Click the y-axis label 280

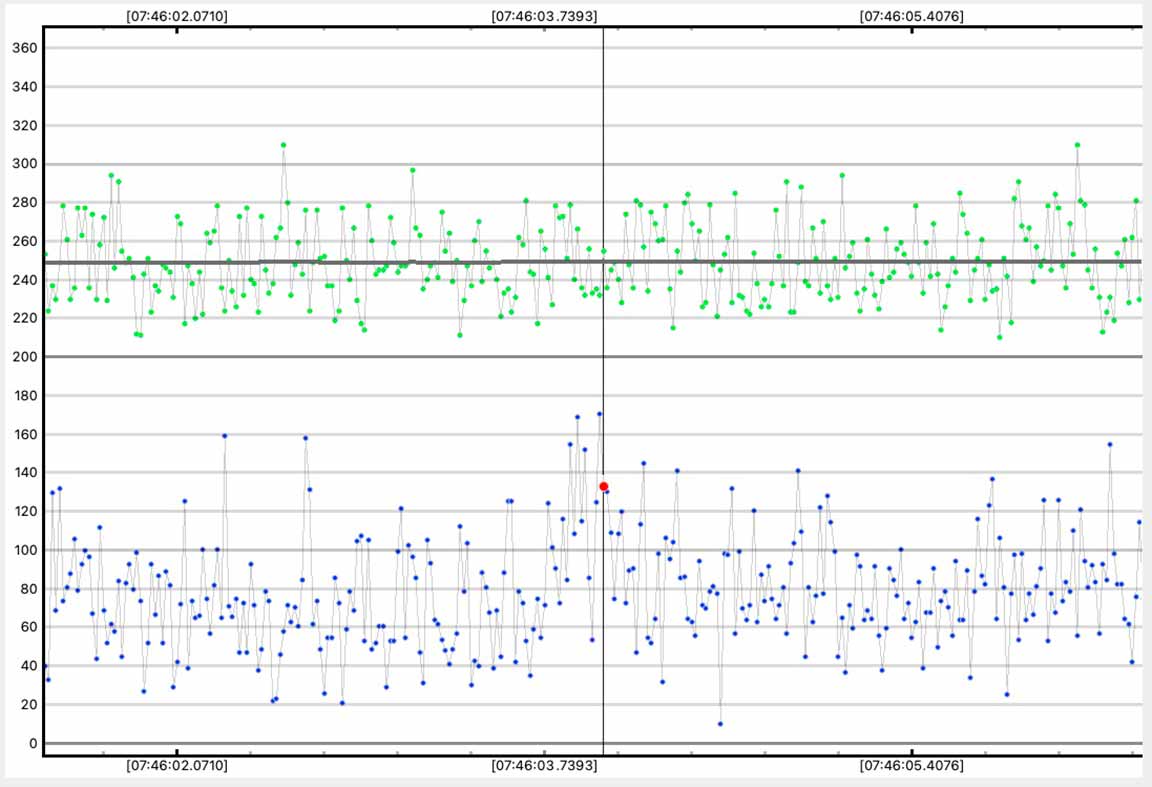pyautogui.click(x=24, y=203)
